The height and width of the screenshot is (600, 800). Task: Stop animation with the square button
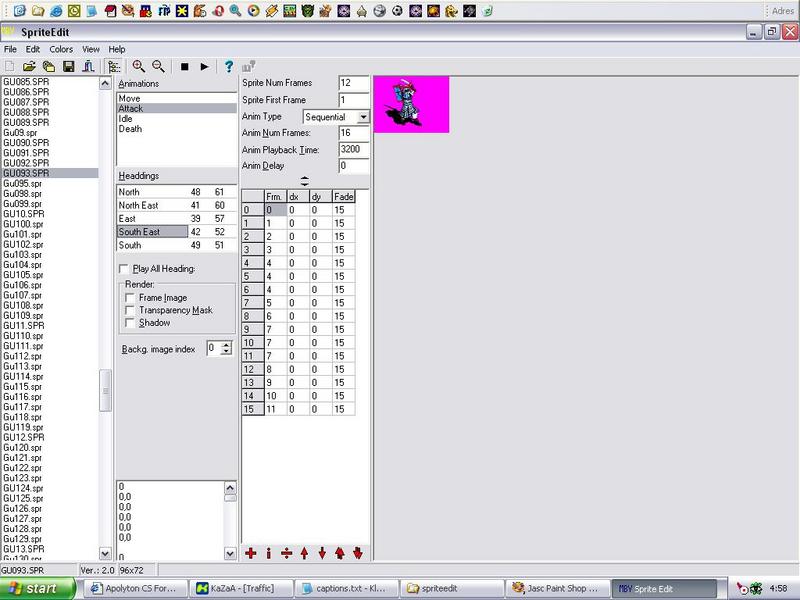click(x=184, y=67)
